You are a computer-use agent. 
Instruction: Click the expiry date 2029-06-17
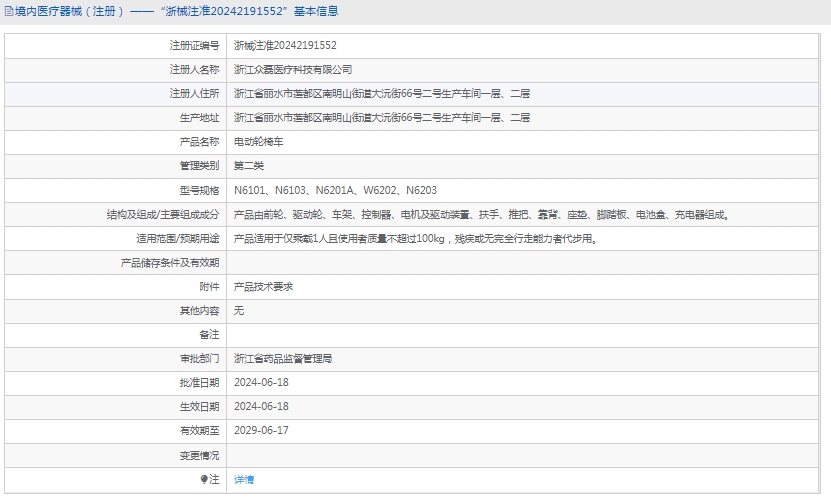(261, 430)
